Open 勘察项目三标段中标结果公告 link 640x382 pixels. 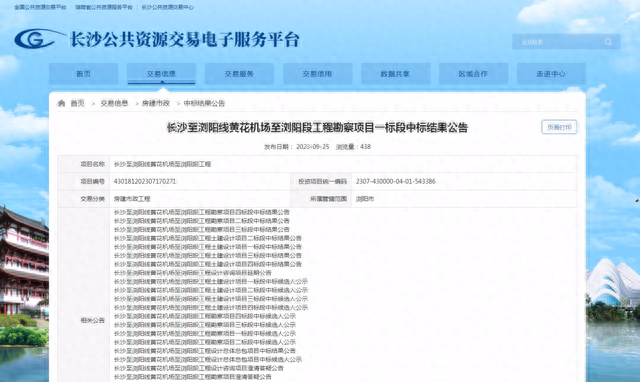tap(202, 229)
